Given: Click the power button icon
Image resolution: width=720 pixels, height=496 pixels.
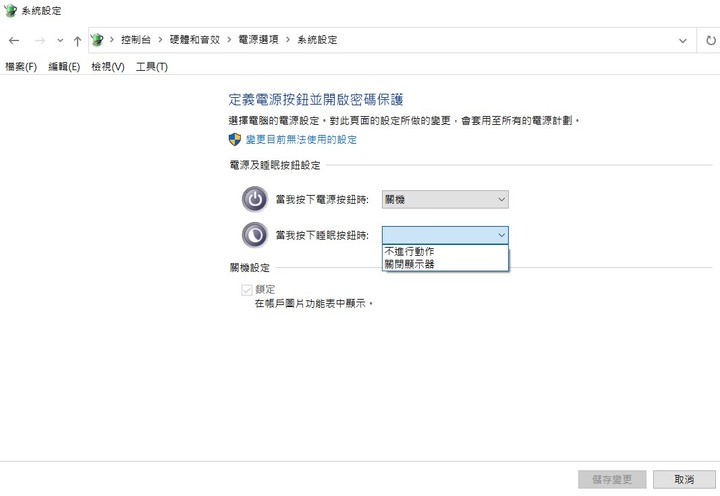Looking at the screenshot, I should (x=255, y=199).
